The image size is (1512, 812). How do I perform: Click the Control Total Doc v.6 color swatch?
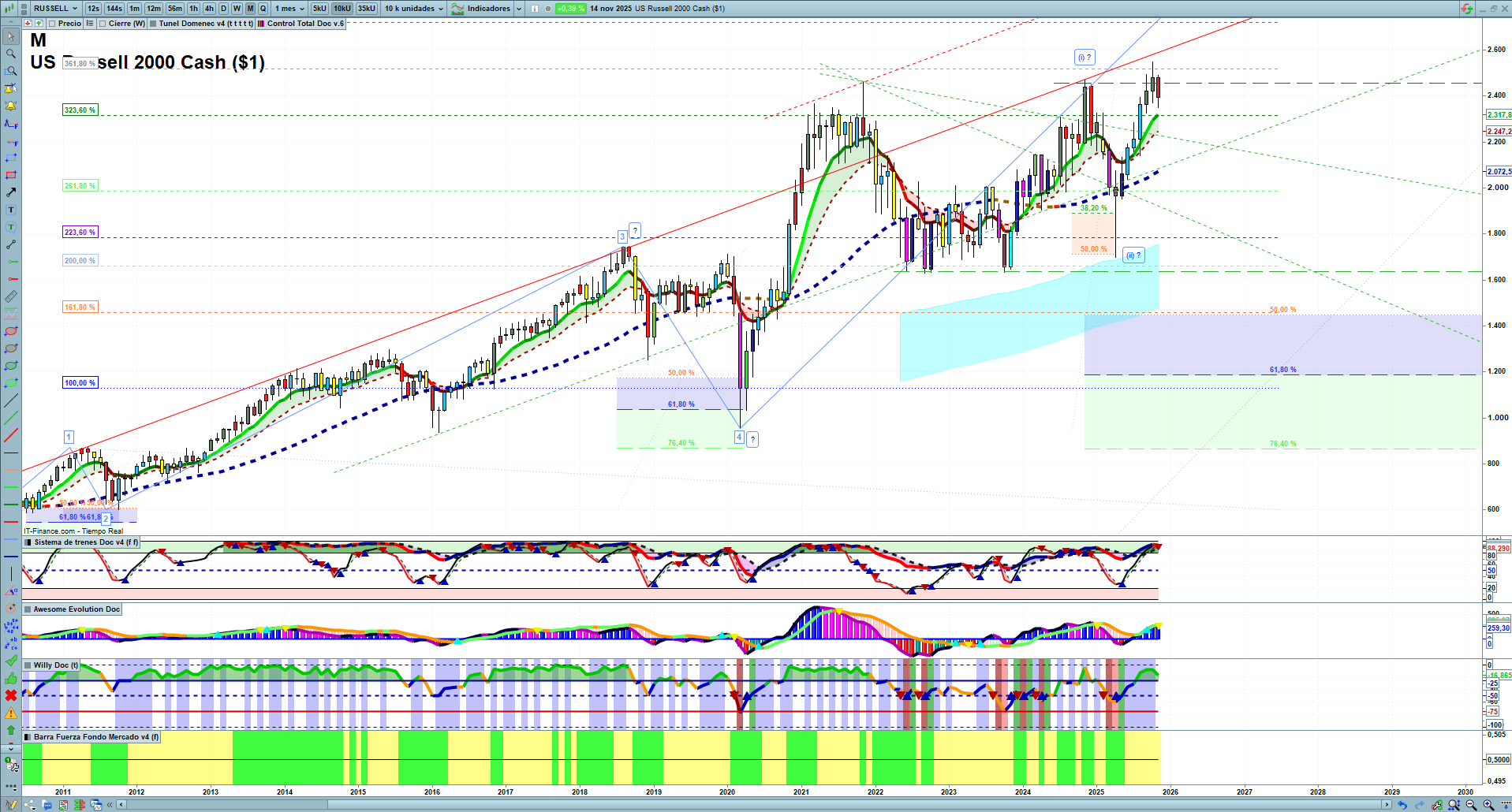(x=261, y=24)
